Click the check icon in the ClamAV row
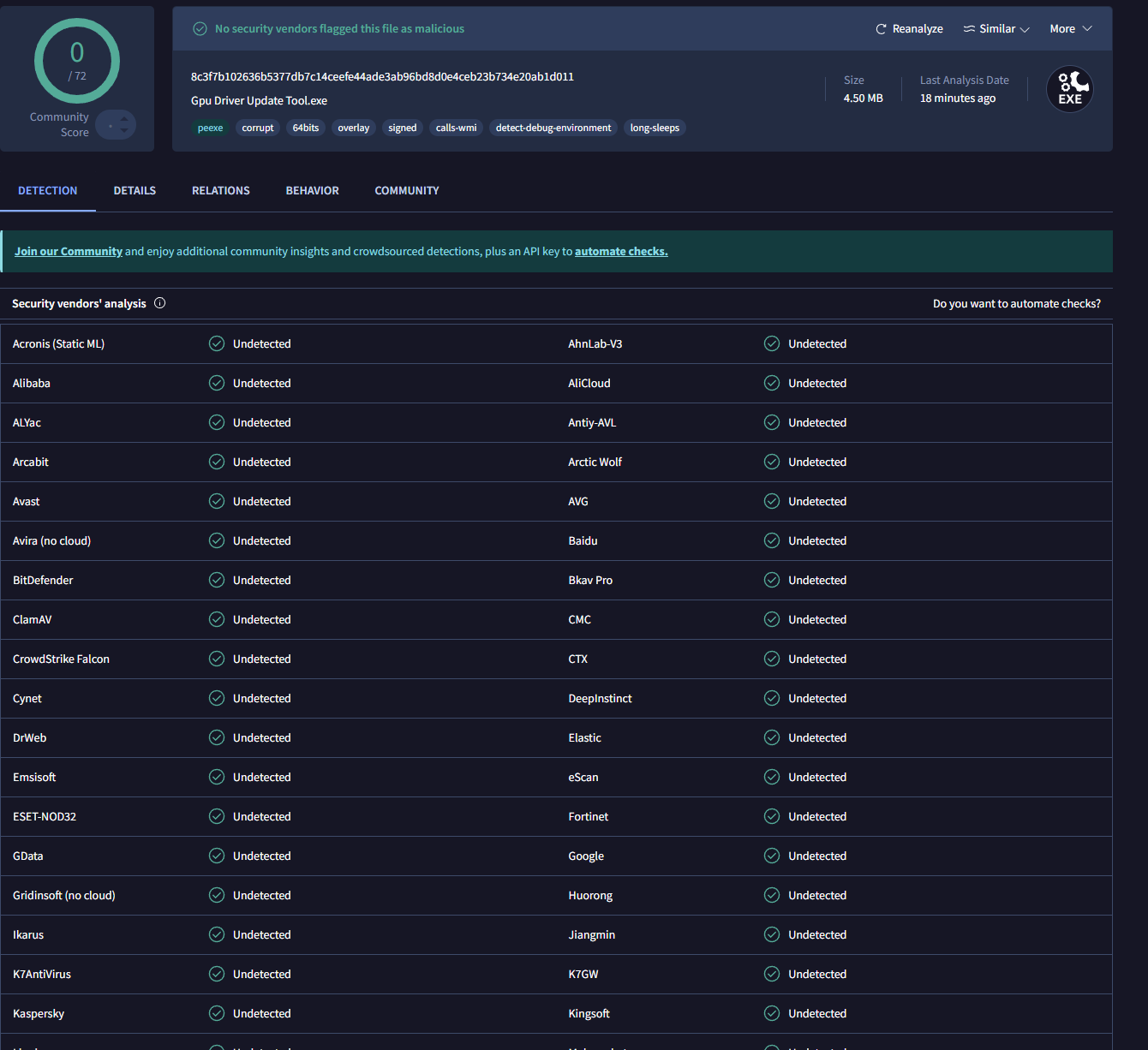This screenshot has height=1050, width=1148. click(217, 619)
